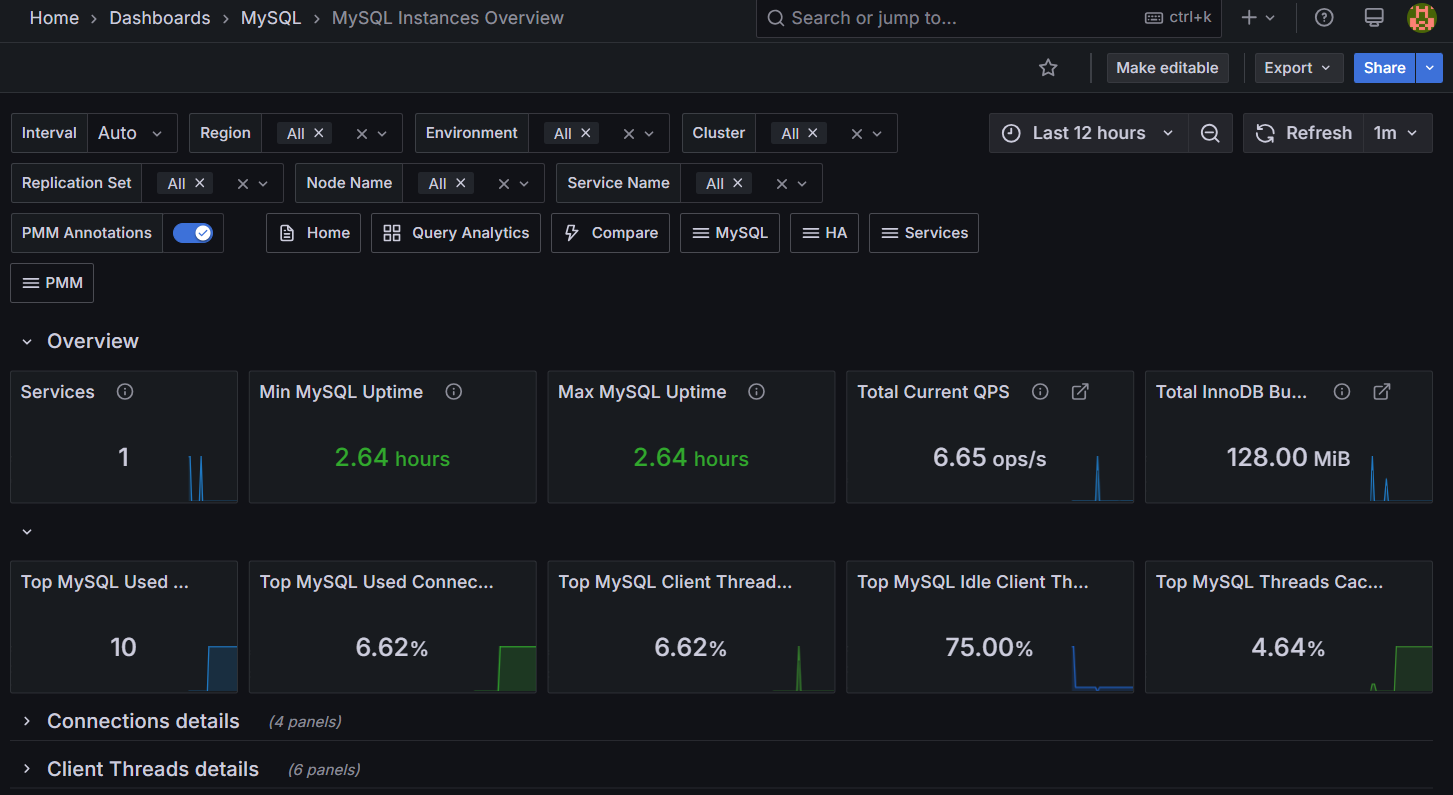Open the Last 12 hours time picker

[1088, 133]
